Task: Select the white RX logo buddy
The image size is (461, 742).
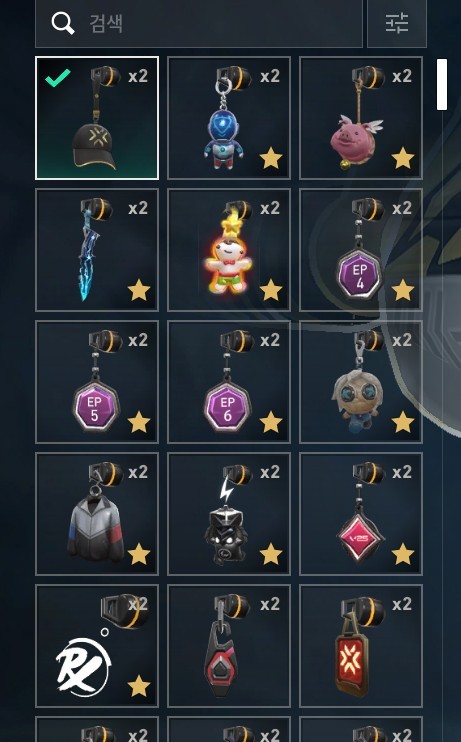Action: pyautogui.click(x=97, y=646)
